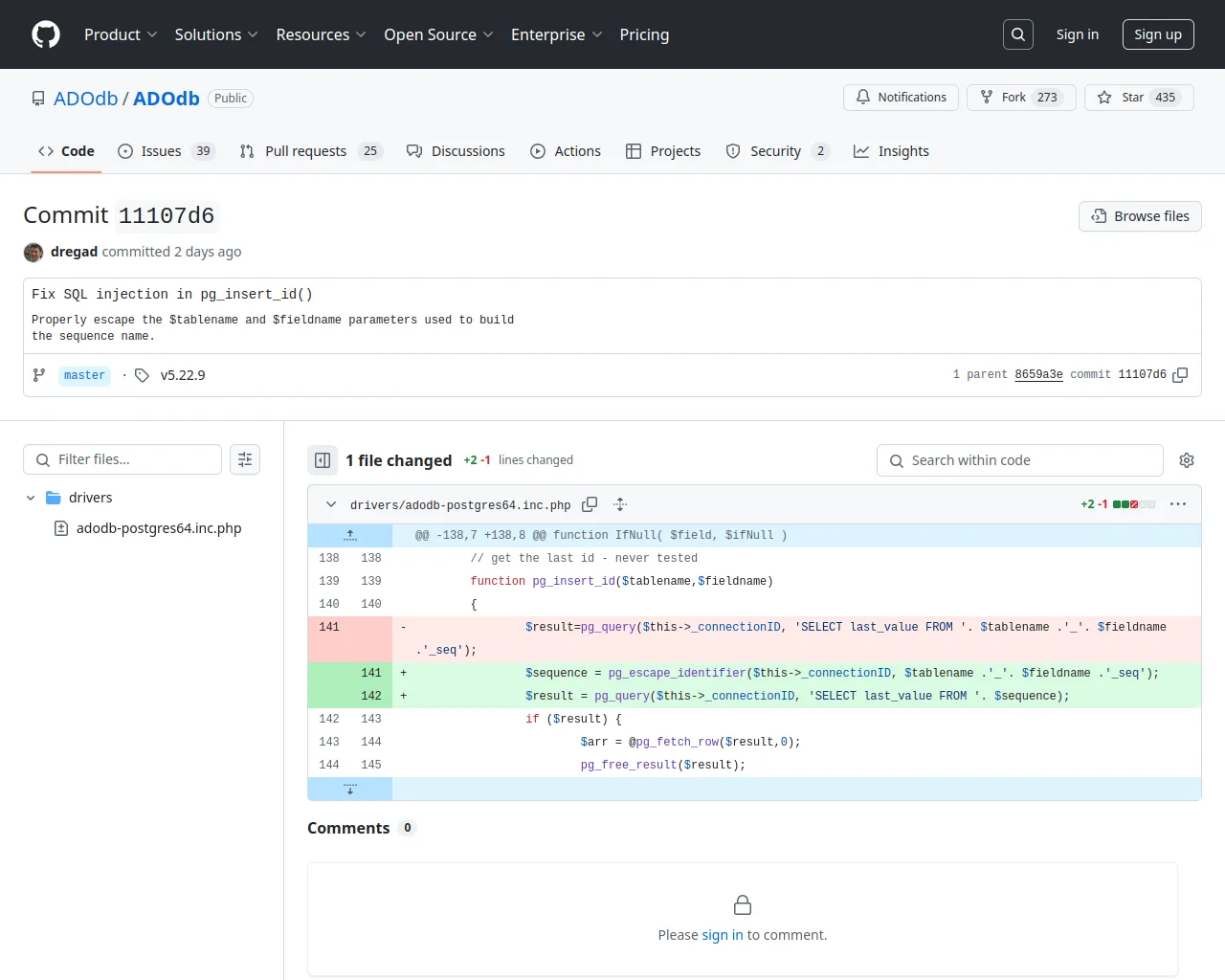Click the hunk header for function IfNull
1225x980 pixels.
601,536
